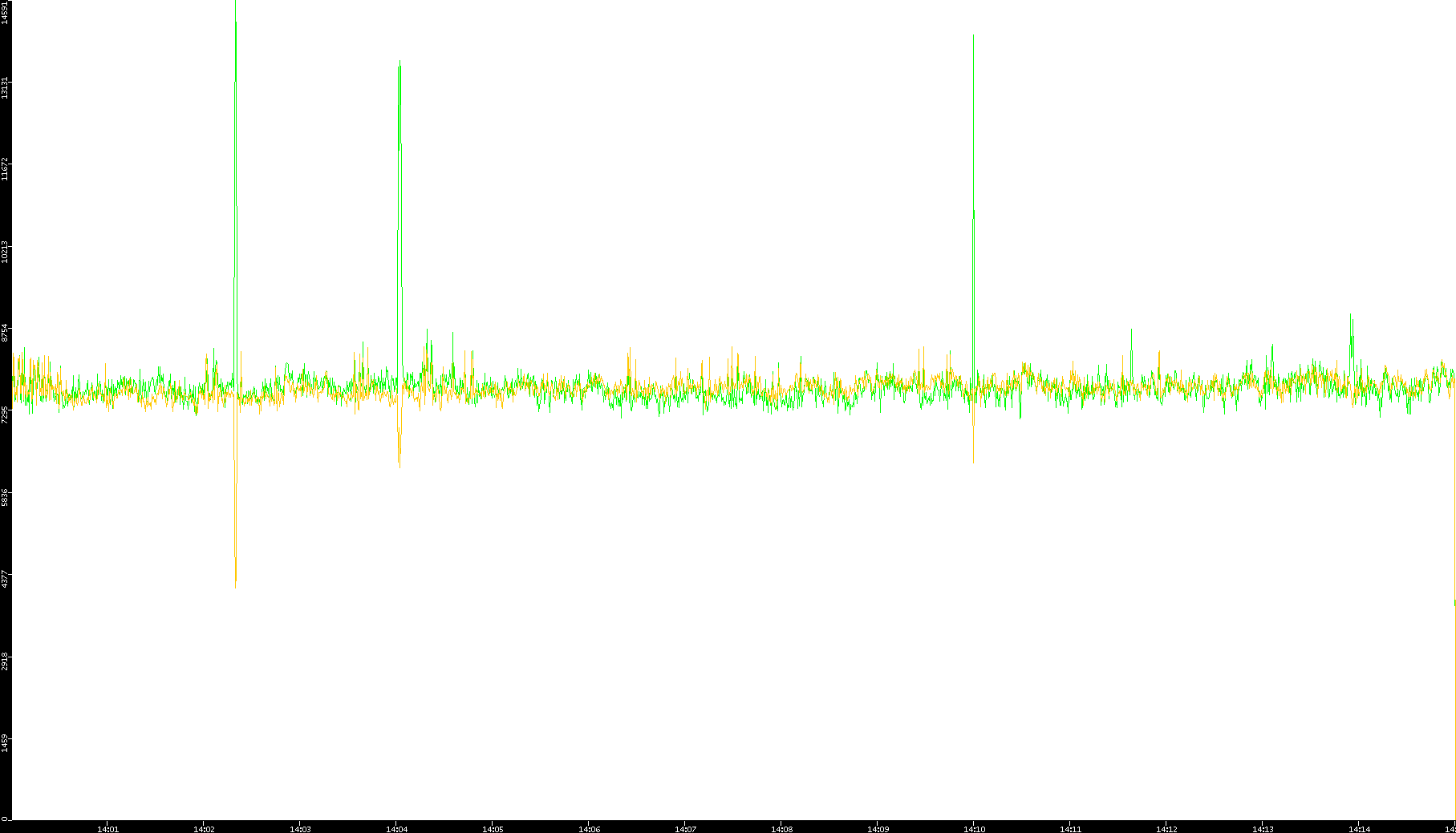Select the 14:07 time axis label
The height and width of the screenshot is (833, 1456).
tap(685, 829)
